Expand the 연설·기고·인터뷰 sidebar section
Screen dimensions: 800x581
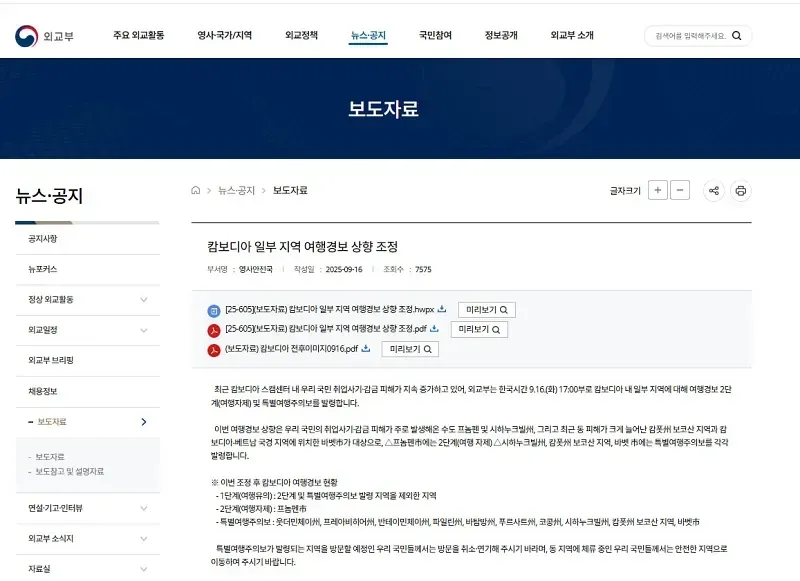pyautogui.click(x=143, y=508)
